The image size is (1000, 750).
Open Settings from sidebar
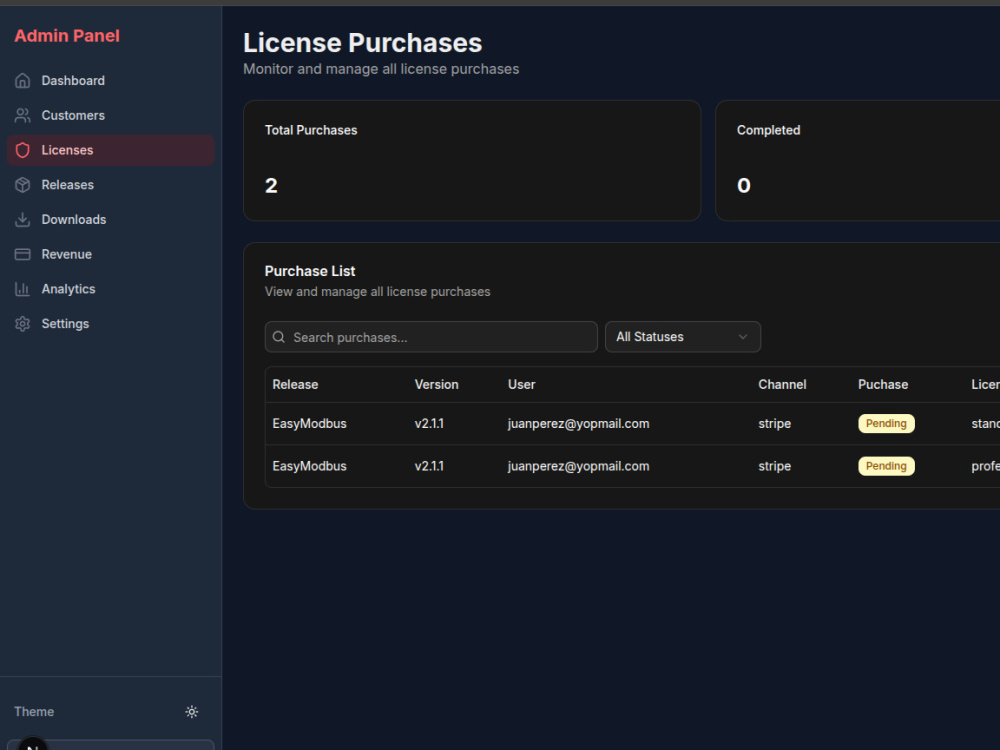click(110, 324)
